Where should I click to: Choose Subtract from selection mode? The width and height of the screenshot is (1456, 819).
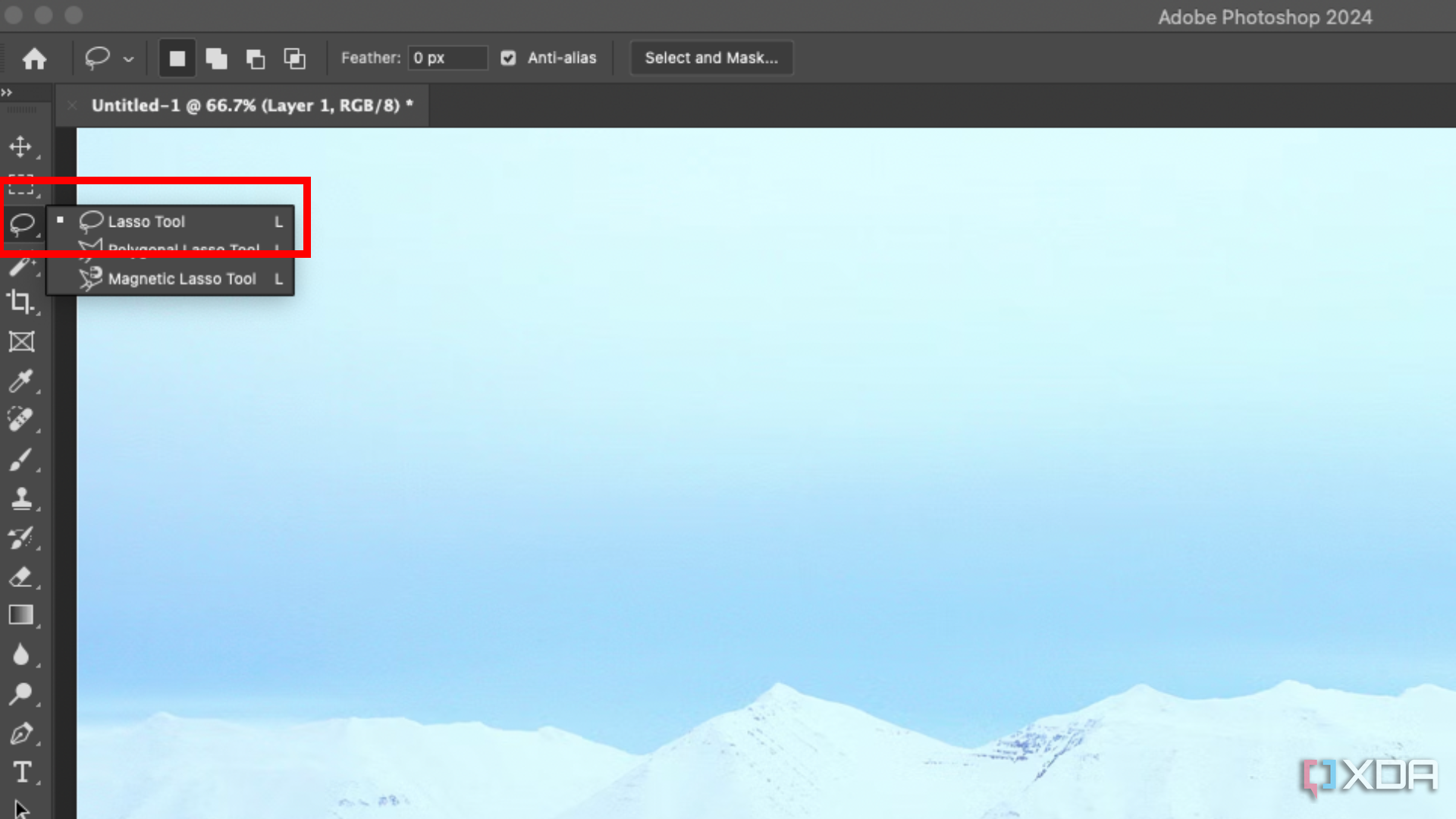[x=256, y=58]
